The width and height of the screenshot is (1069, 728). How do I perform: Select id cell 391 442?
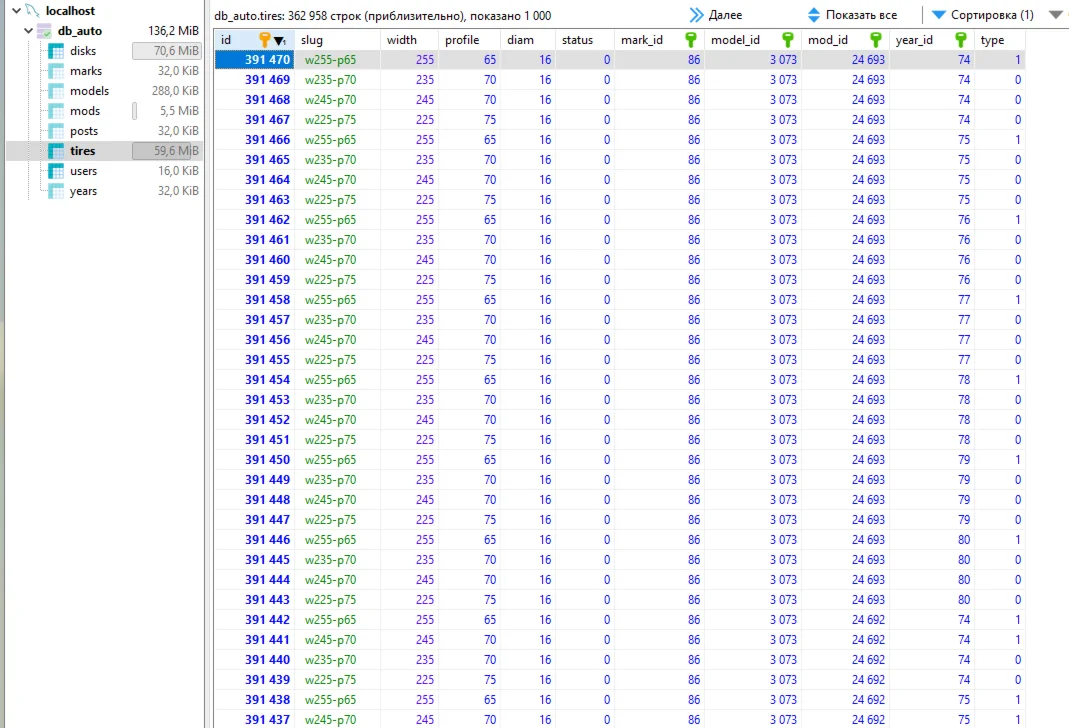click(x=255, y=620)
